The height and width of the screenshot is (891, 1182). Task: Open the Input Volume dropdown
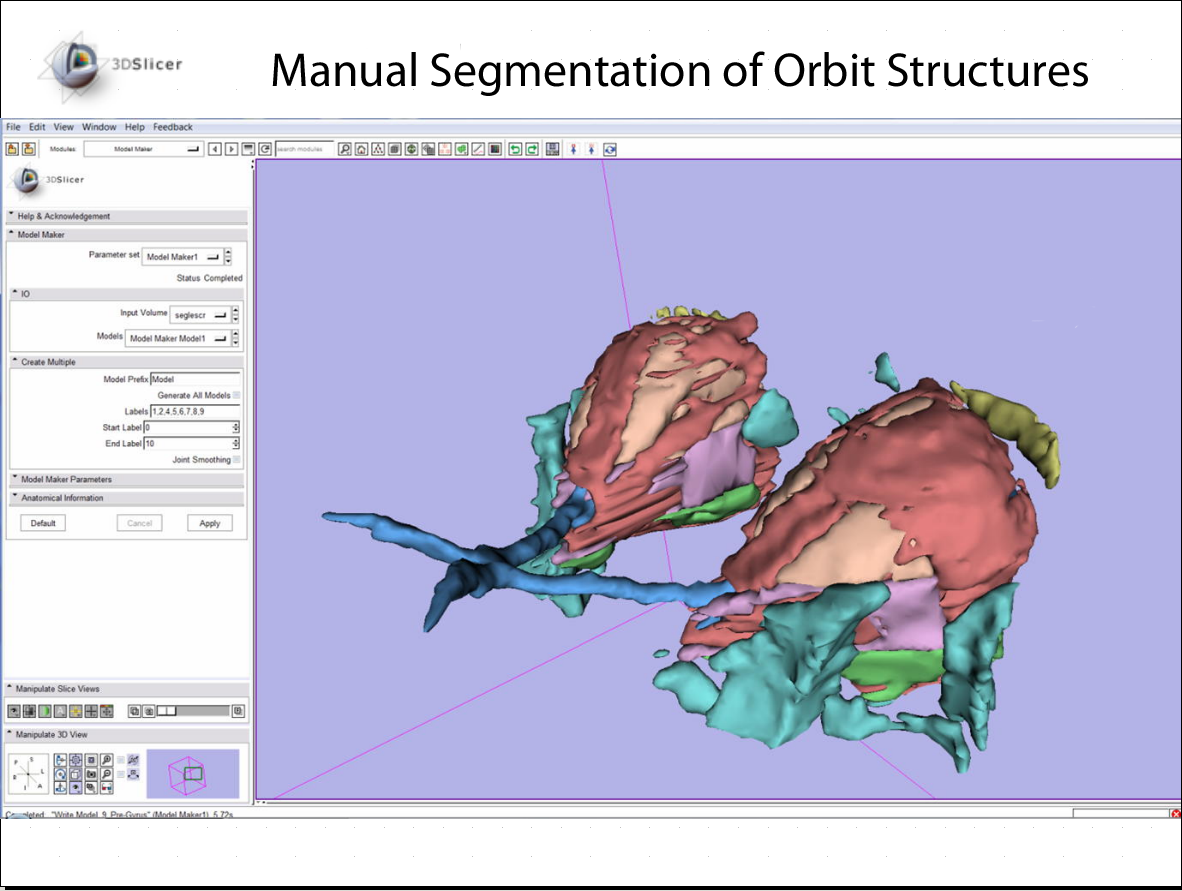(x=198, y=315)
